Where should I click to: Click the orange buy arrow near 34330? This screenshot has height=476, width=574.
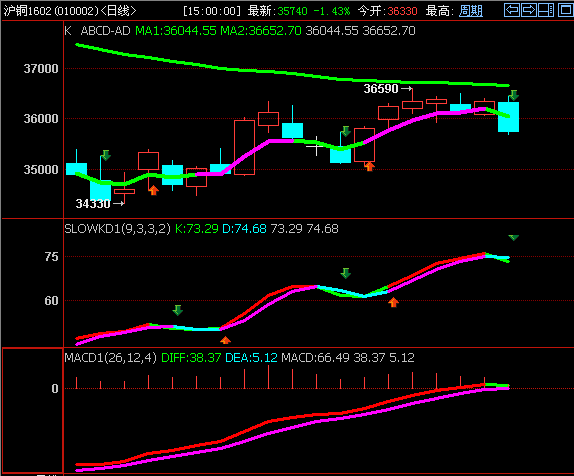click(x=153, y=190)
